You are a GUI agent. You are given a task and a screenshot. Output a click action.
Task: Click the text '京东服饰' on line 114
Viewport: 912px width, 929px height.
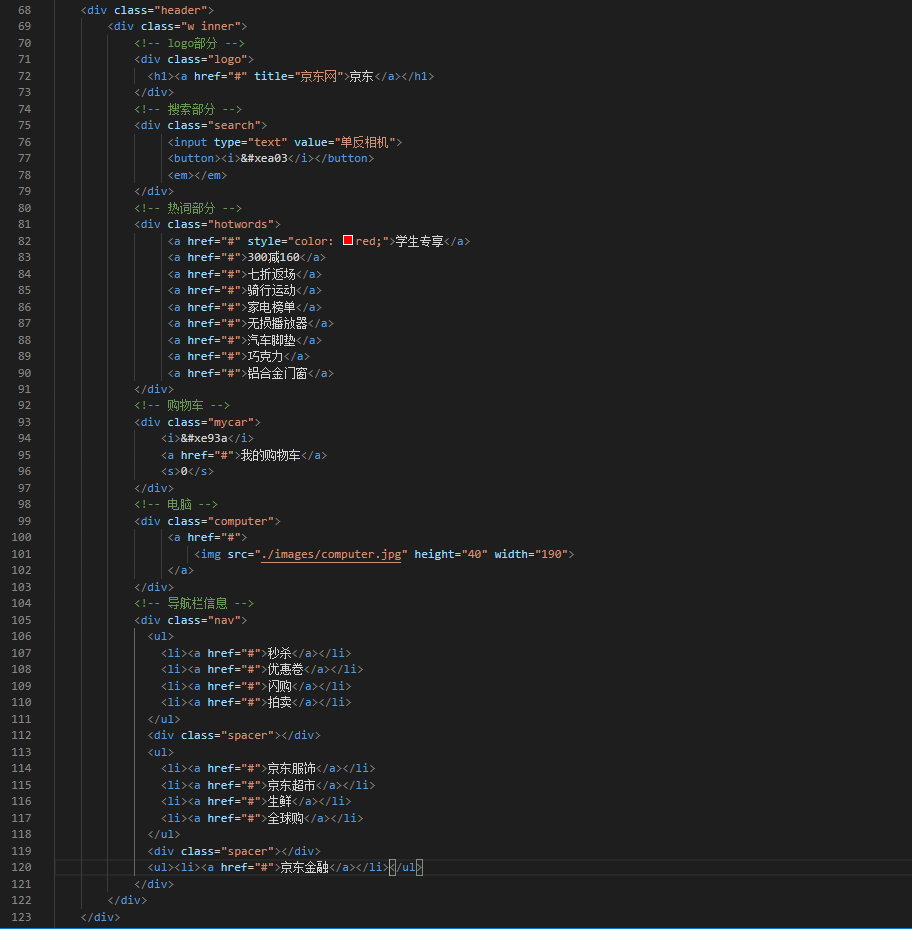coord(292,768)
